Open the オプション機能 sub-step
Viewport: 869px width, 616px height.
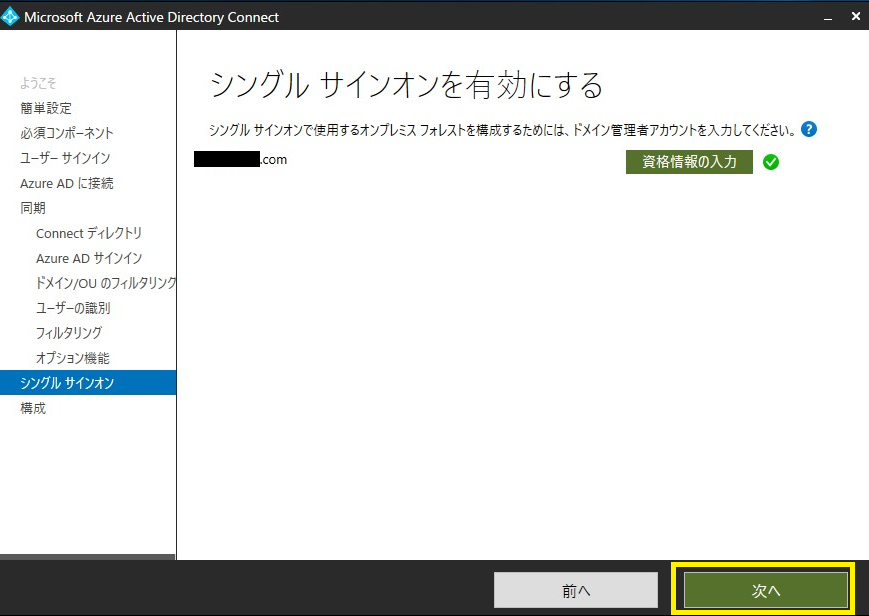point(73,358)
